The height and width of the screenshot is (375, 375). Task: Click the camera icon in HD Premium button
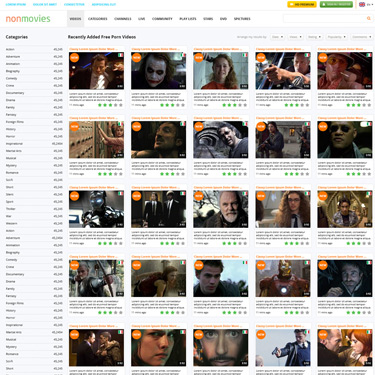pos(292,4)
